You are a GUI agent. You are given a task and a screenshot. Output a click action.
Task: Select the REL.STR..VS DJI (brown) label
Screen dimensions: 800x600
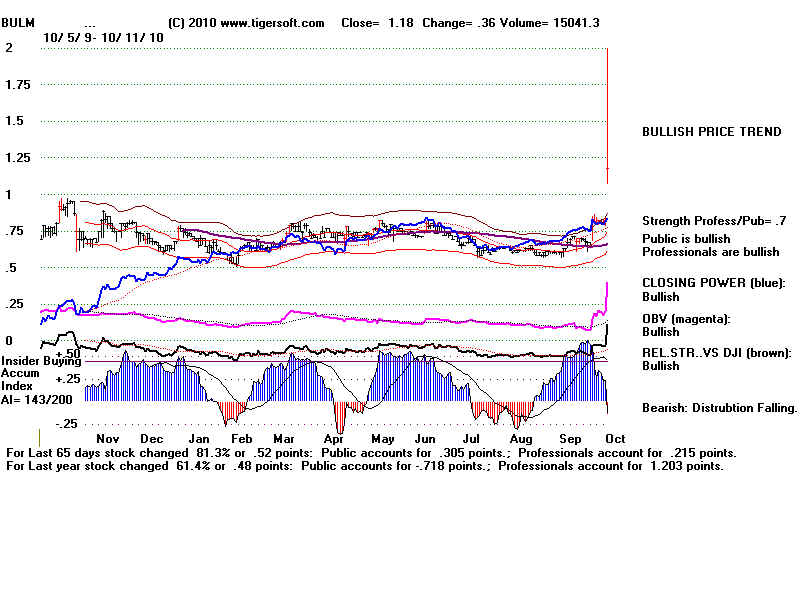tap(717, 353)
